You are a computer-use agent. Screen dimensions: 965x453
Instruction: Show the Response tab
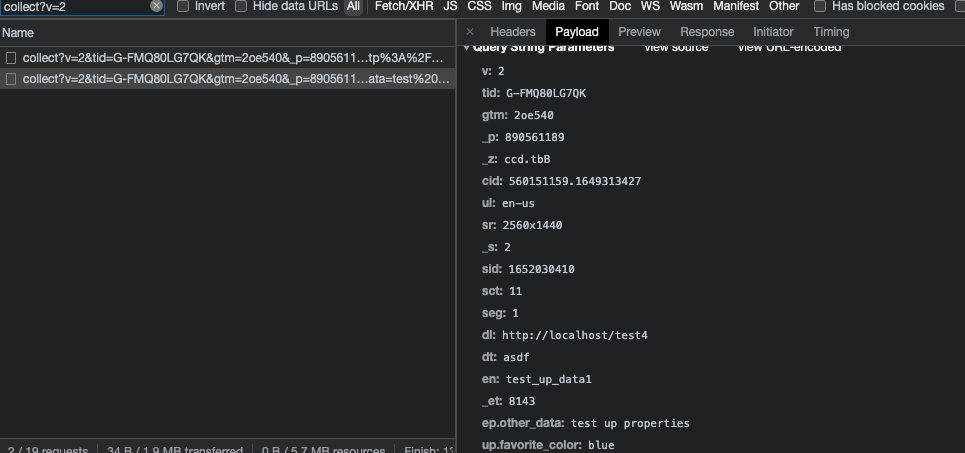coord(707,32)
